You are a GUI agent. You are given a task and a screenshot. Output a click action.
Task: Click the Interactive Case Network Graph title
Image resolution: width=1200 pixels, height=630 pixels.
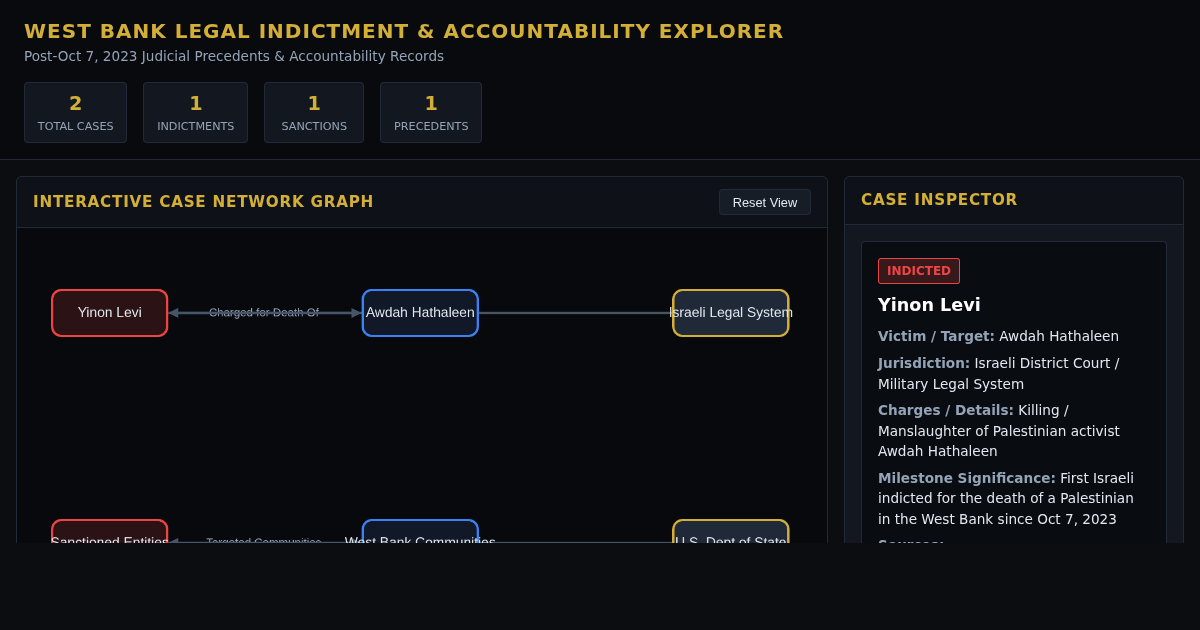click(203, 202)
